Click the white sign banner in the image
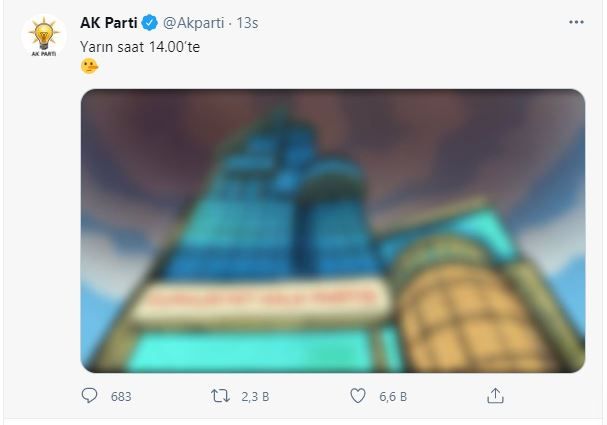 click(261, 301)
